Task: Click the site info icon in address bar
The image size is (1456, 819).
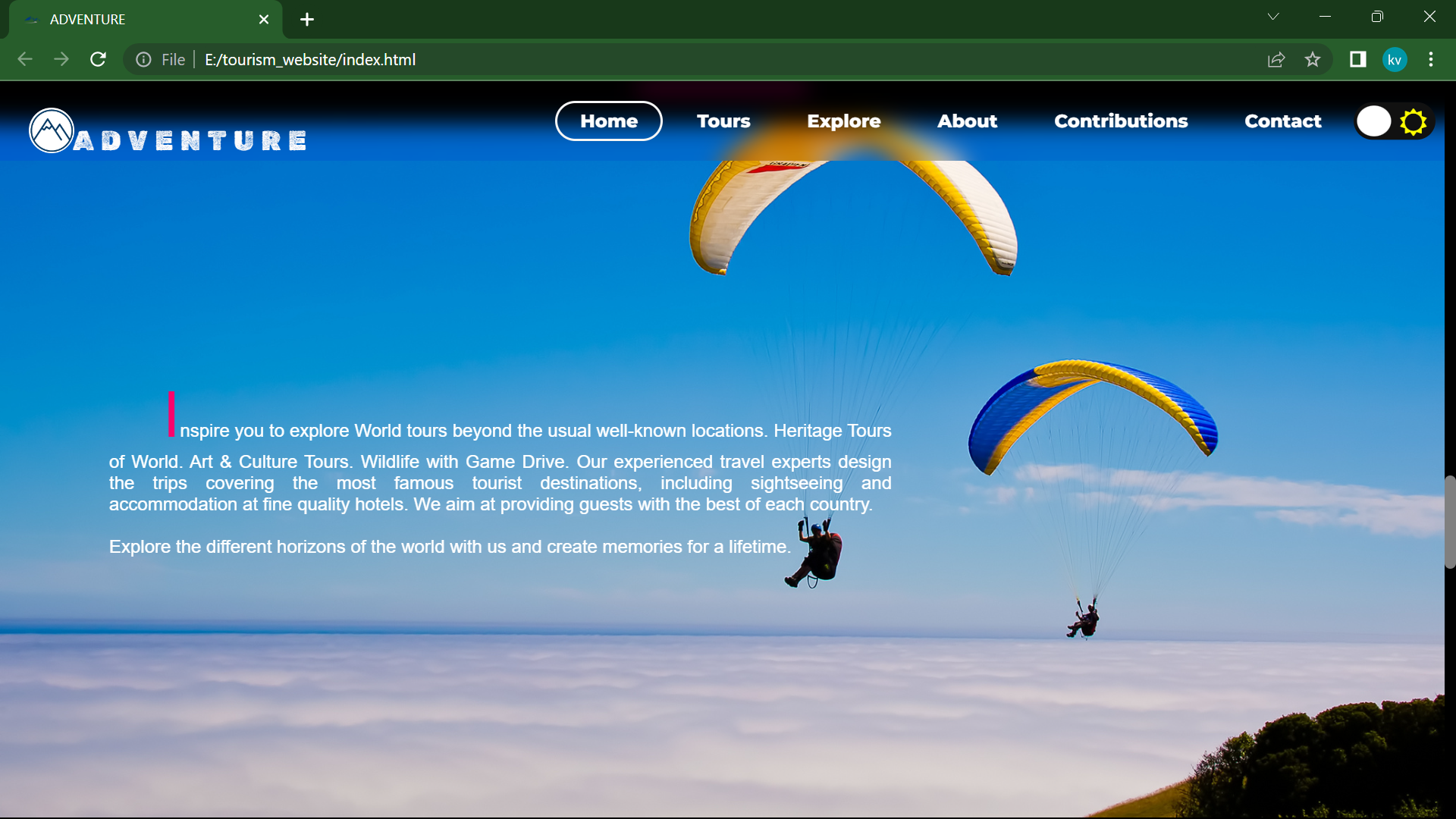Action: (x=143, y=59)
